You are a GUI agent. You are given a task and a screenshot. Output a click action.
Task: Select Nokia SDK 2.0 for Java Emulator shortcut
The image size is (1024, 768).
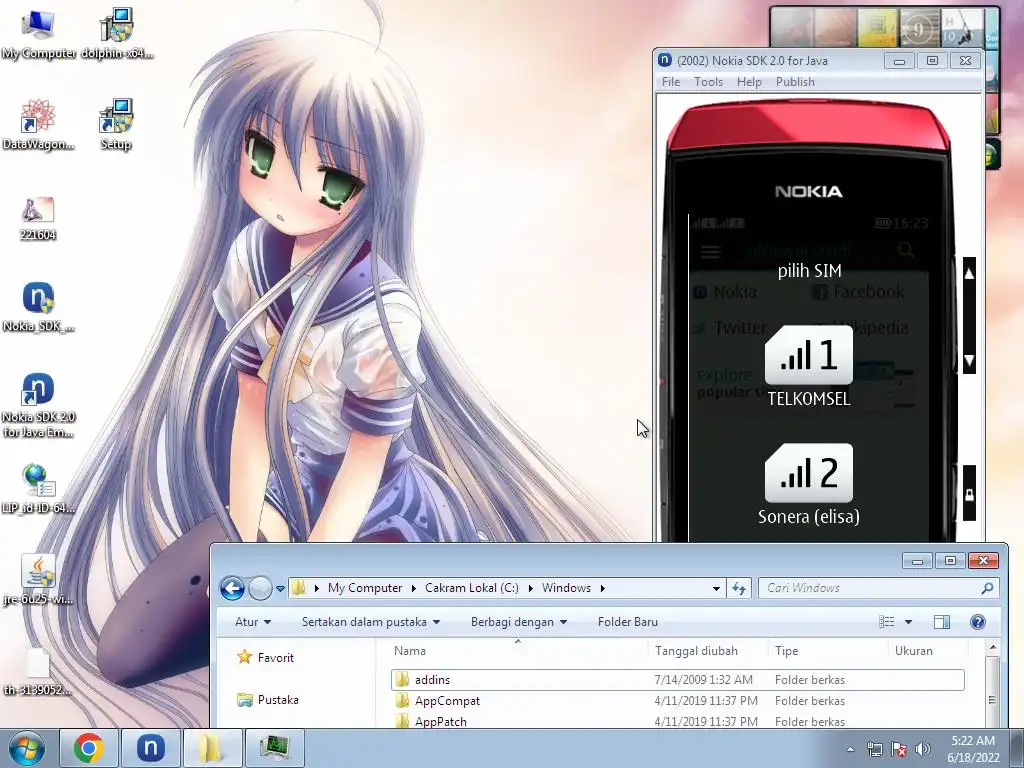point(38,406)
